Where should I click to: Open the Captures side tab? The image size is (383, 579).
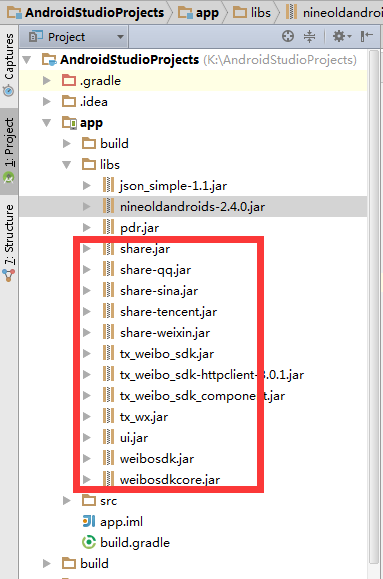pyautogui.click(x=9, y=65)
